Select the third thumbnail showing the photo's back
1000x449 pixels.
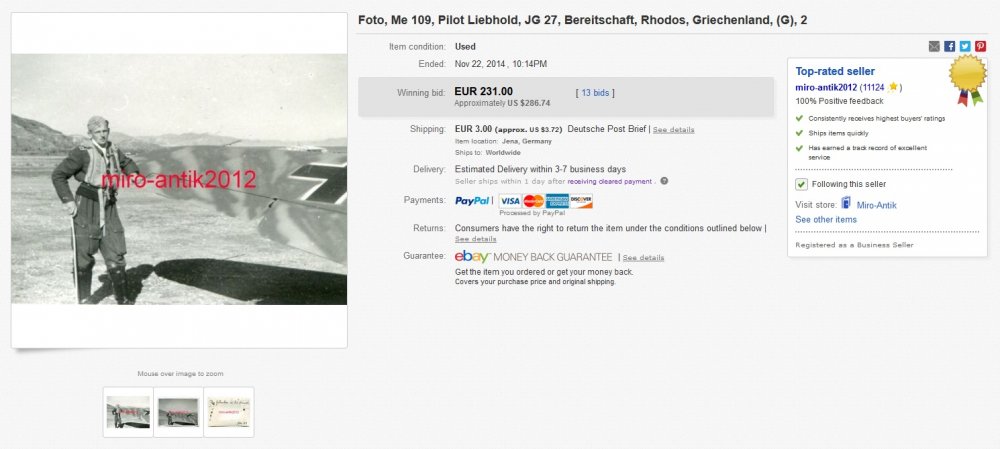click(x=228, y=412)
